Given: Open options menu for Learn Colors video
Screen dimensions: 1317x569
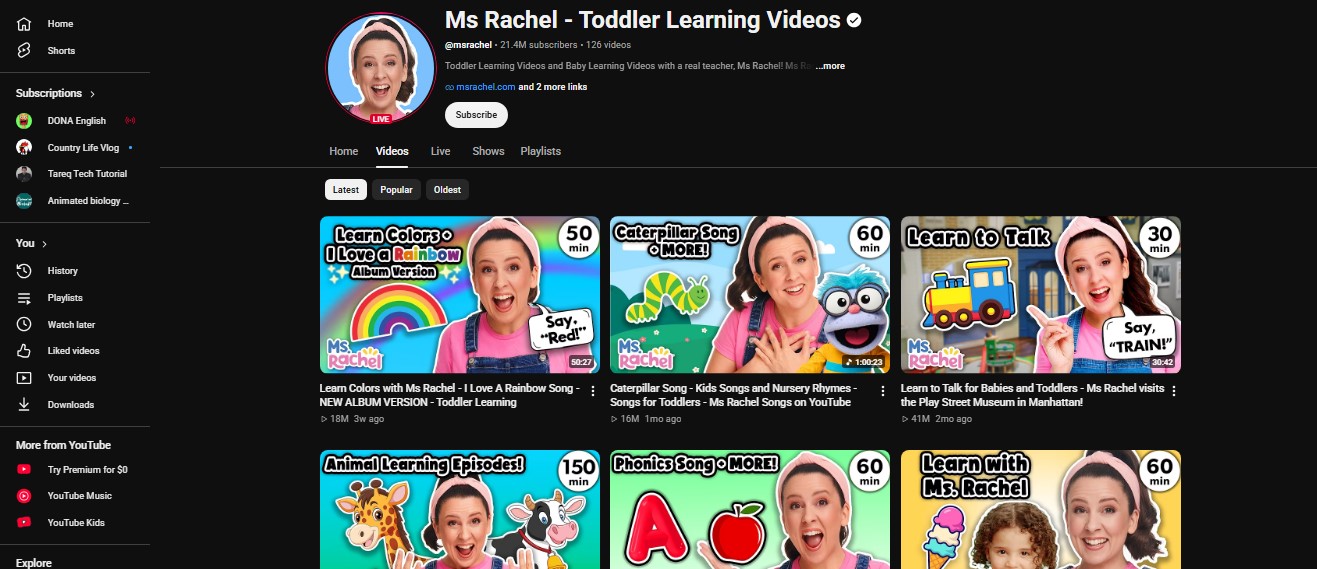Looking at the screenshot, I should pyautogui.click(x=592, y=391).
